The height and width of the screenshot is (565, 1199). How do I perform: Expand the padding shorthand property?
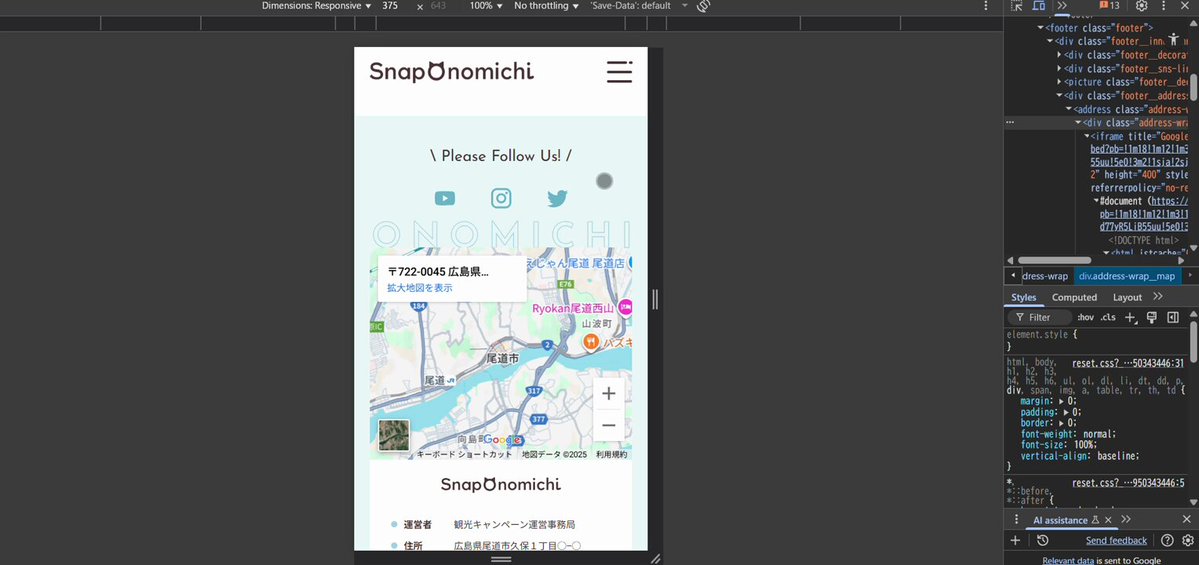pos(1067,412)
